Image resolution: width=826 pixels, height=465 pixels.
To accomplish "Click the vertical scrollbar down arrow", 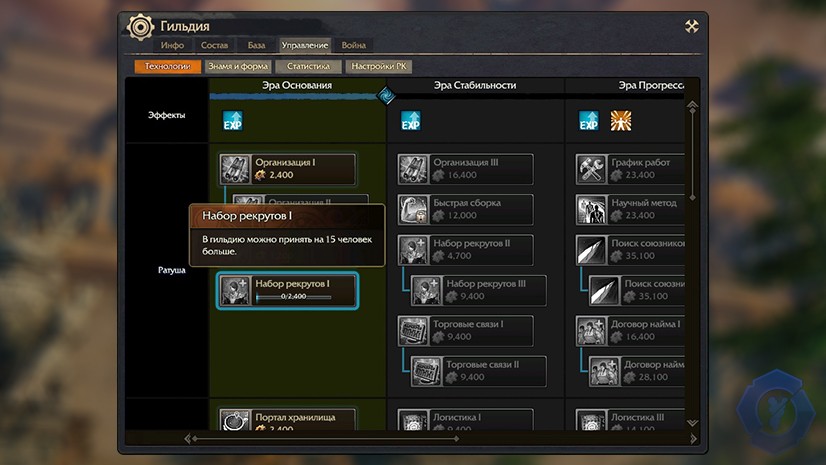I will pyautogui.click(x=692, y=423).
